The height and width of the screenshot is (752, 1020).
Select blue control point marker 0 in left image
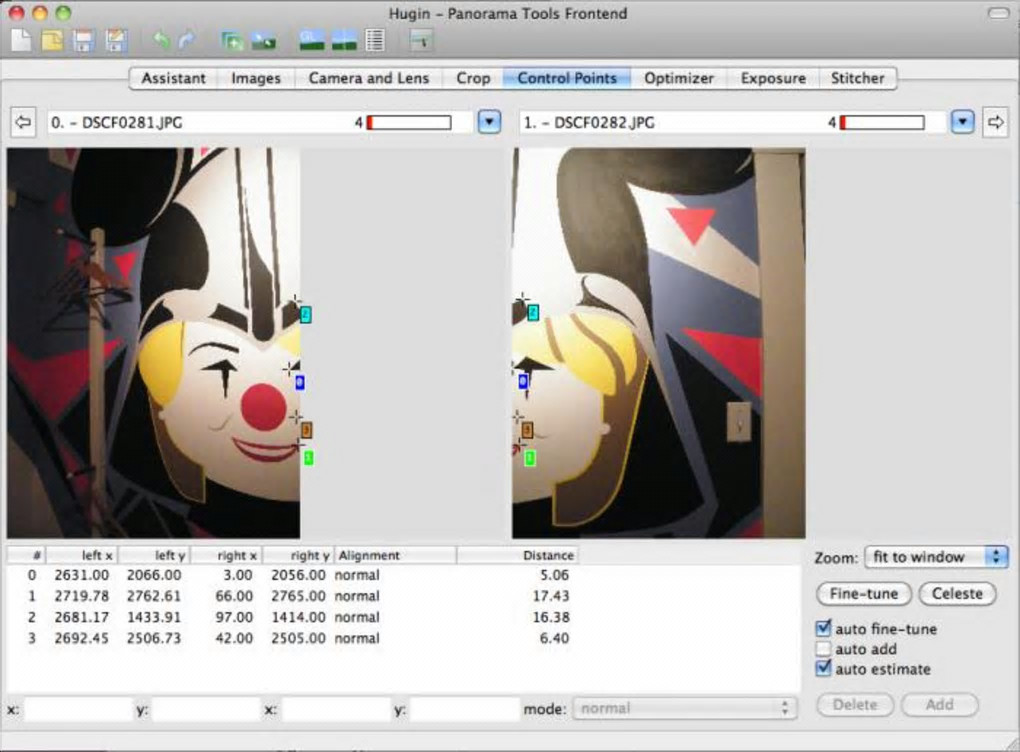coord(300,383)
